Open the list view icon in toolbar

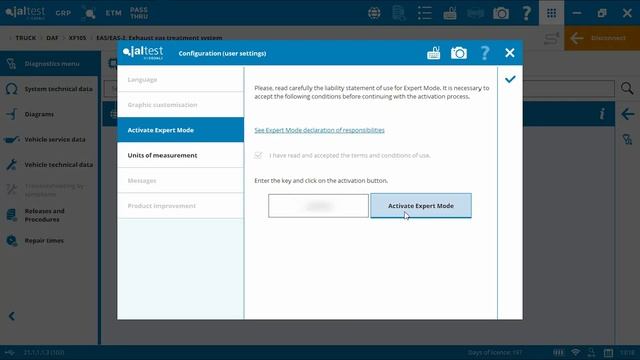point(424,13)
